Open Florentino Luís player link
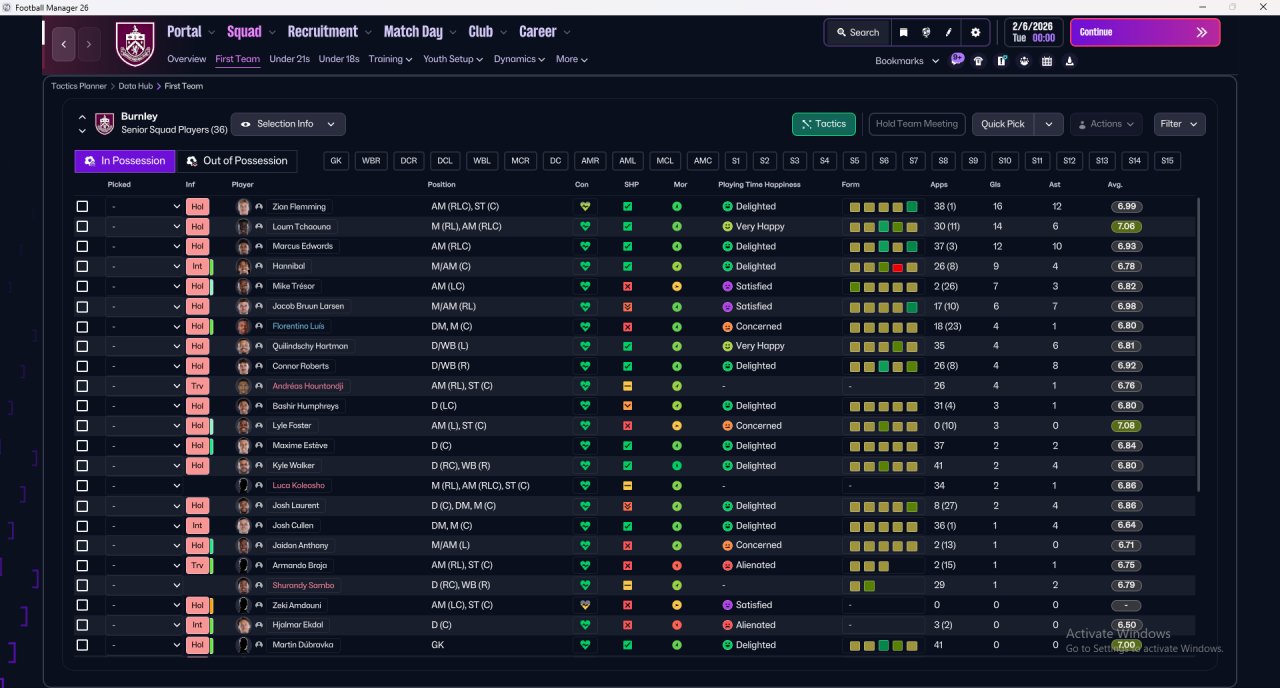This screenshot has width=1280, height=688. 298,326
